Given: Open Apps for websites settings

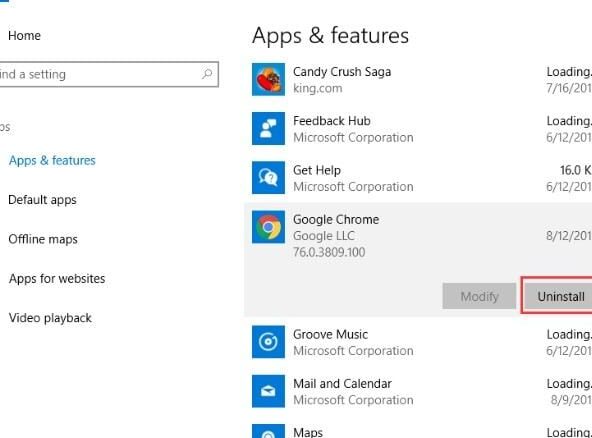Looking at the screenshot, I should click(57, 279).
